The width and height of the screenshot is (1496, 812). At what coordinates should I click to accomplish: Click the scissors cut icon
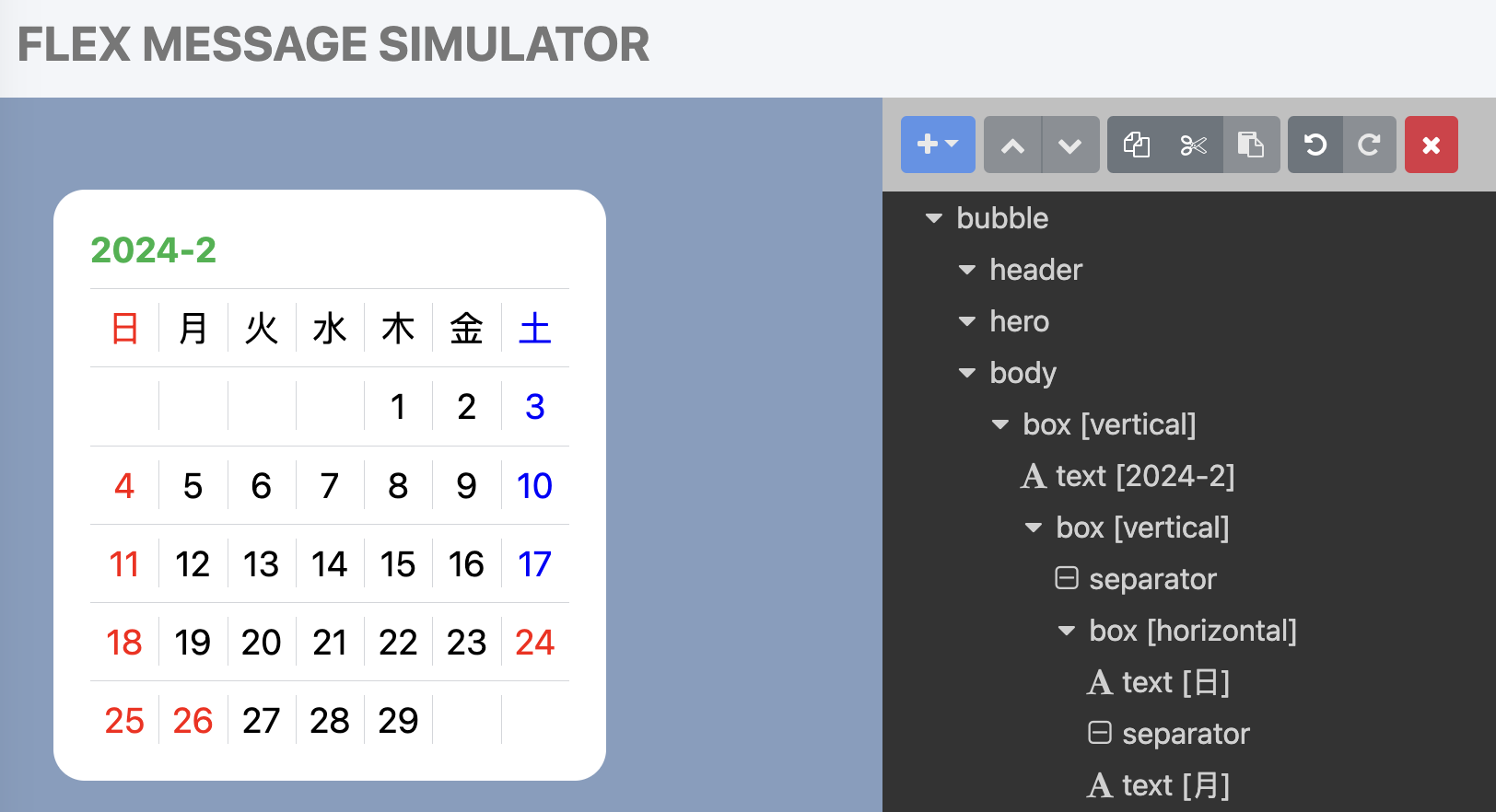(x=1193, y=145)
